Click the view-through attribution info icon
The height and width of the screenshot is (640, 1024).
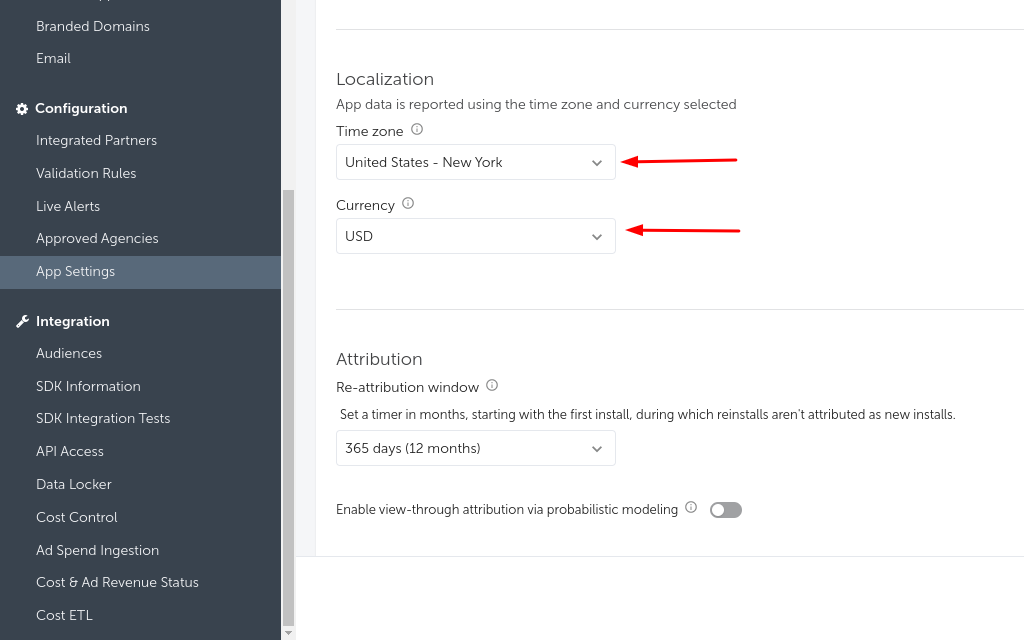[691, 508]
